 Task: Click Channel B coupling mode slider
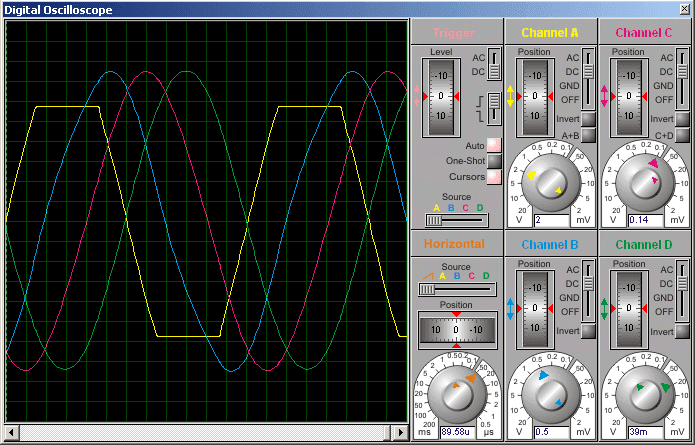(x=588, y=291)
